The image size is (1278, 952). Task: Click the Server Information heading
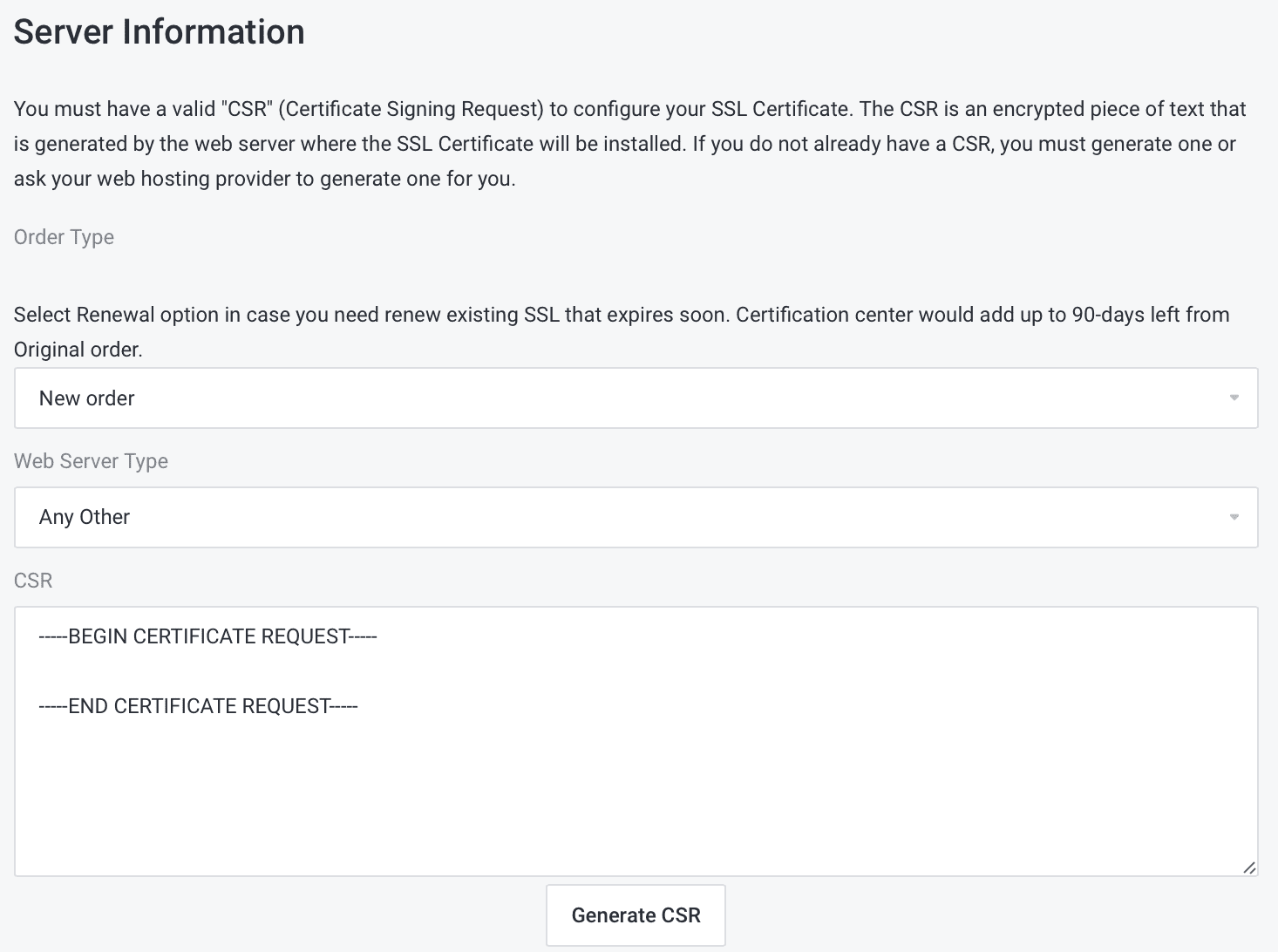(x=160, y=32)
